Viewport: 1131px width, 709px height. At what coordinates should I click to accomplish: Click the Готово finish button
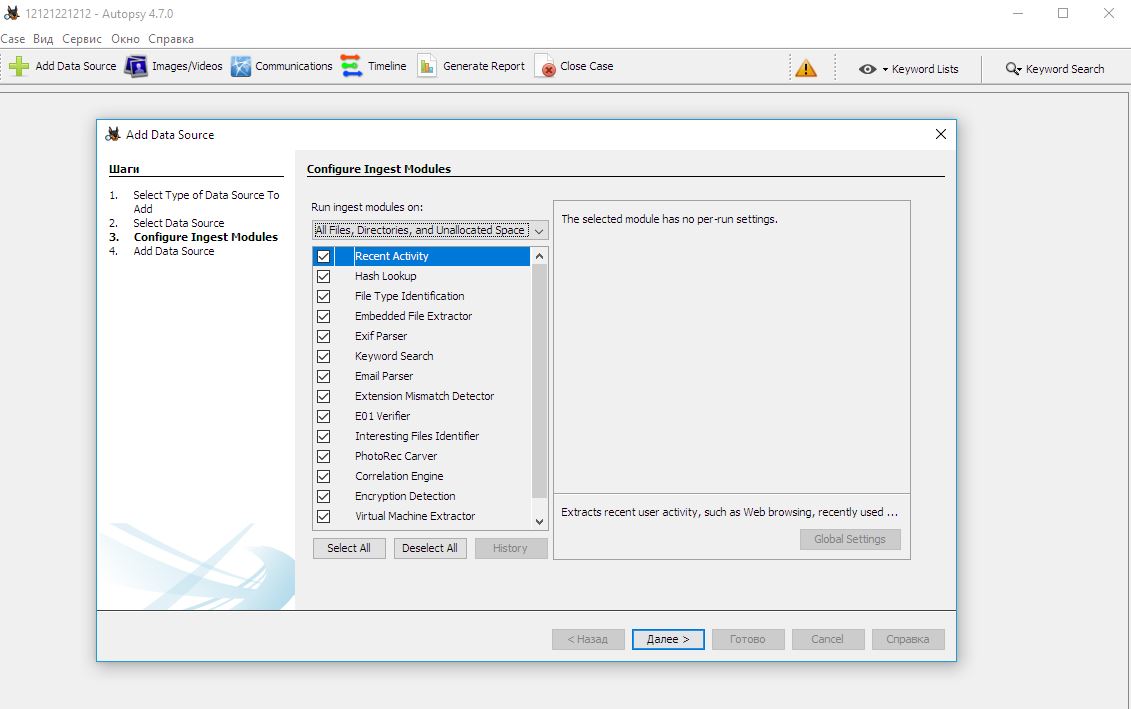[x=748, y=639]
